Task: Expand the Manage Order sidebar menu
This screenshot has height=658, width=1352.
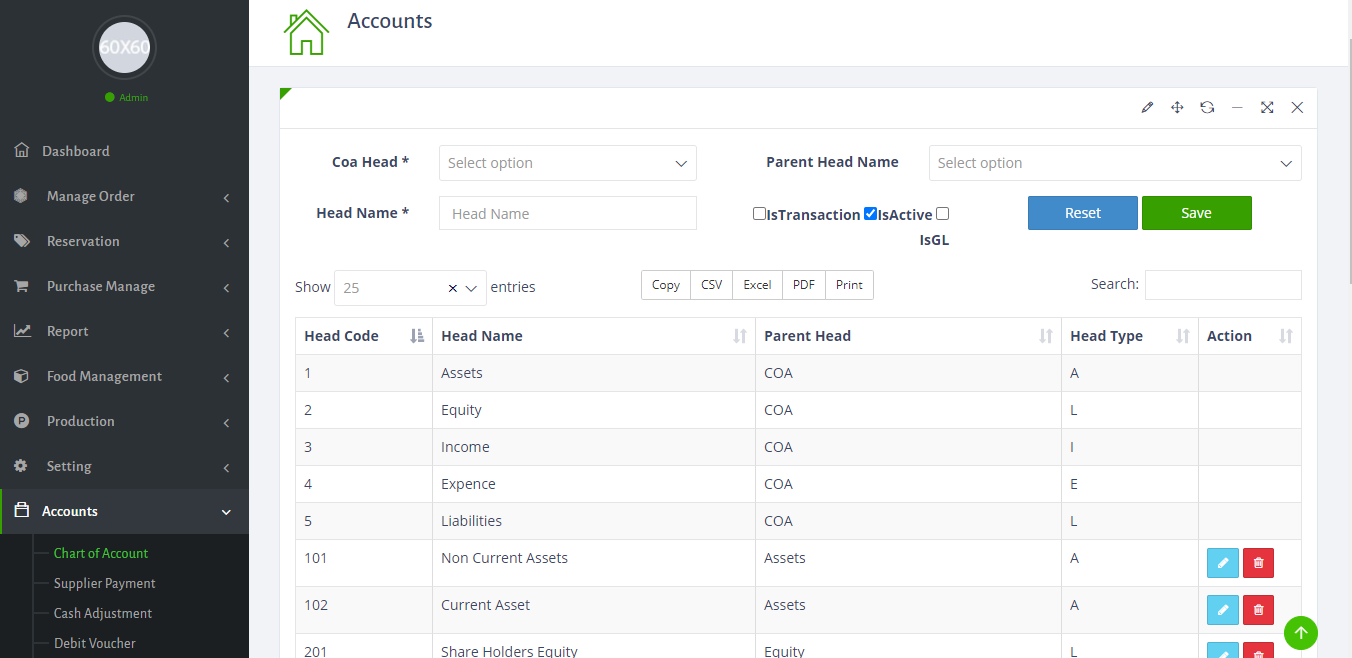Action: point(124,197)
